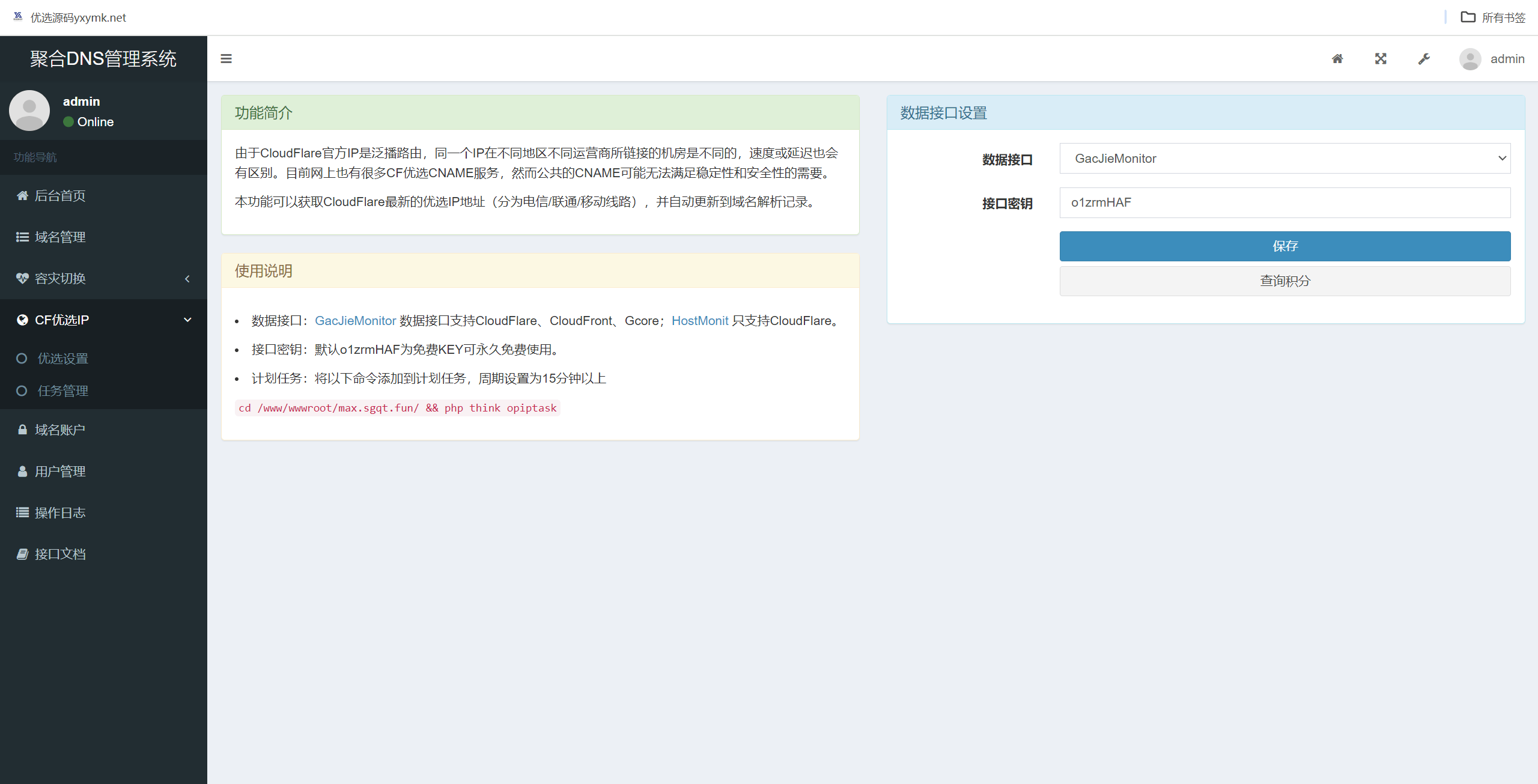Click the blue 保存 button
Image resolution: width=1538 pixels, height=784 pixels.
[x=1284, y=246]
